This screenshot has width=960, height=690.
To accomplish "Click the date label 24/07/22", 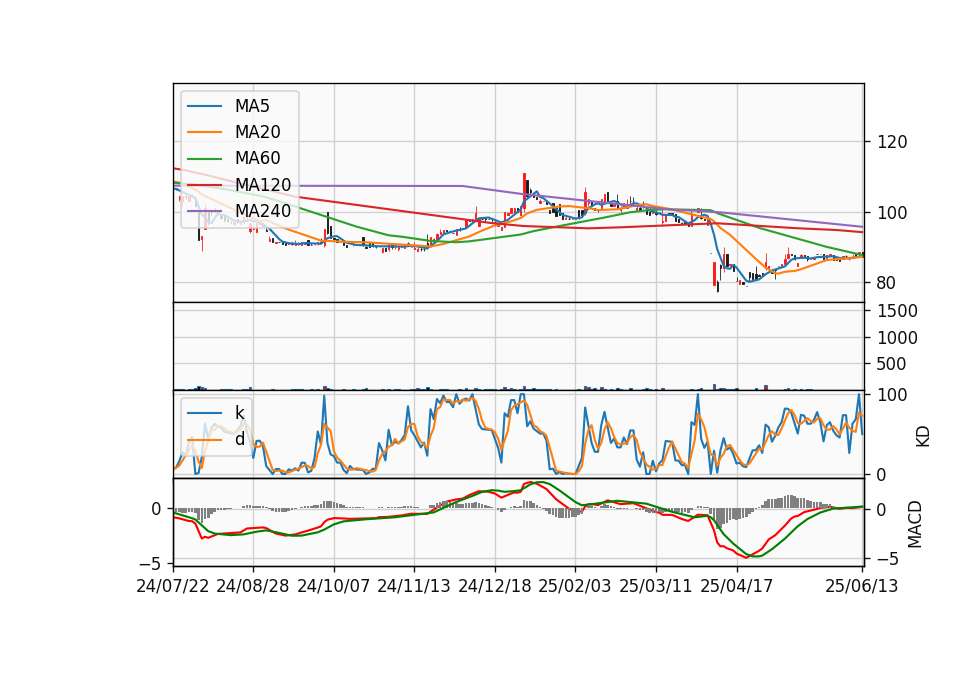I will (173, 586).
